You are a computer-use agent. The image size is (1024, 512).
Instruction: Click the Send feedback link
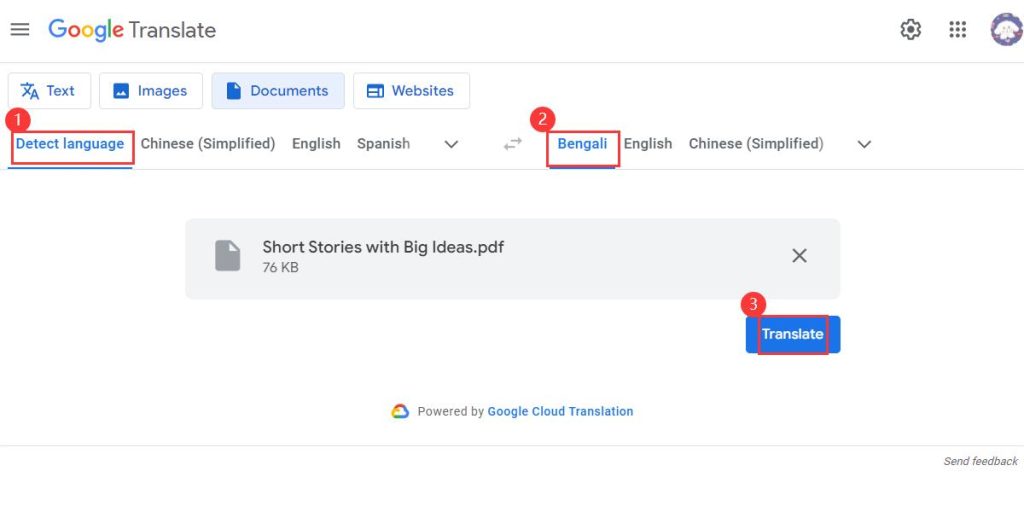click(980, 461)
